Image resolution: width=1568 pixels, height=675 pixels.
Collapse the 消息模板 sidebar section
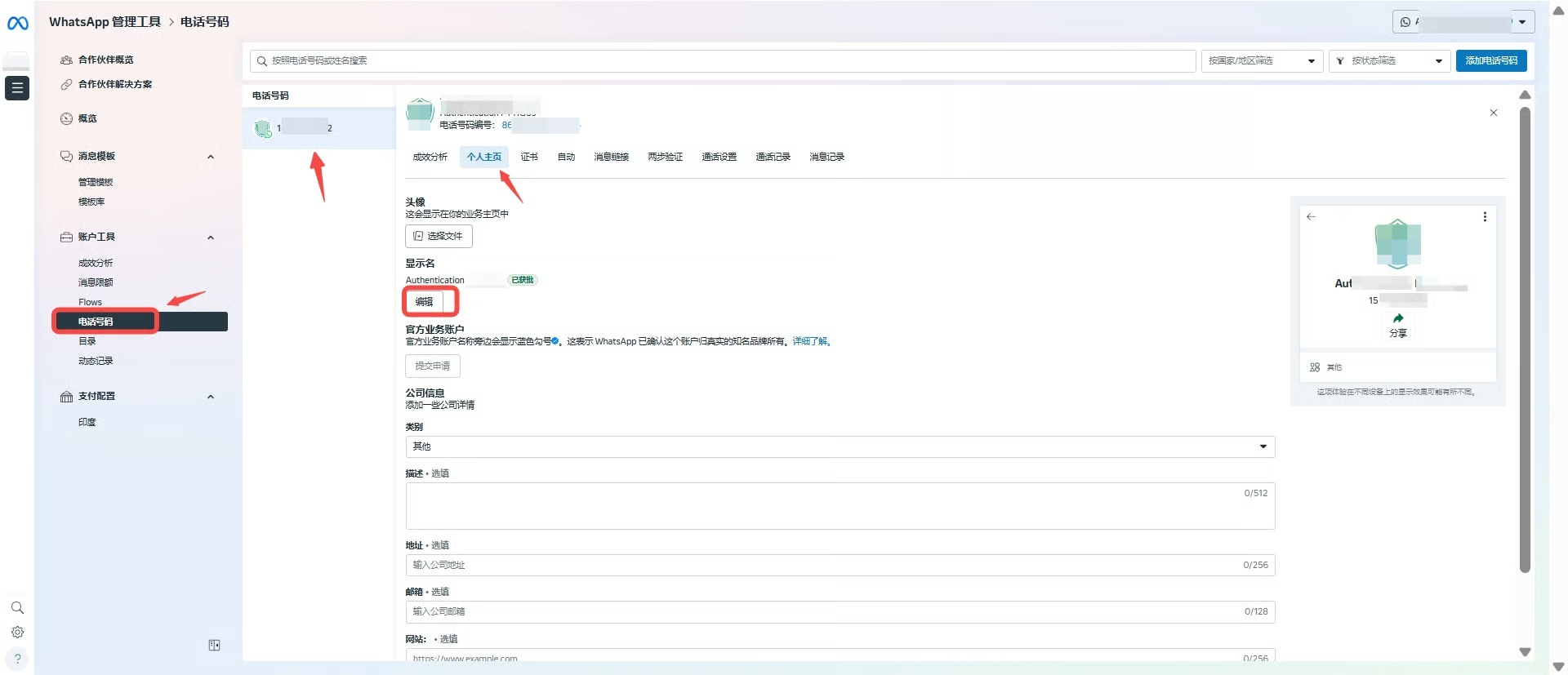coord(211,157)
